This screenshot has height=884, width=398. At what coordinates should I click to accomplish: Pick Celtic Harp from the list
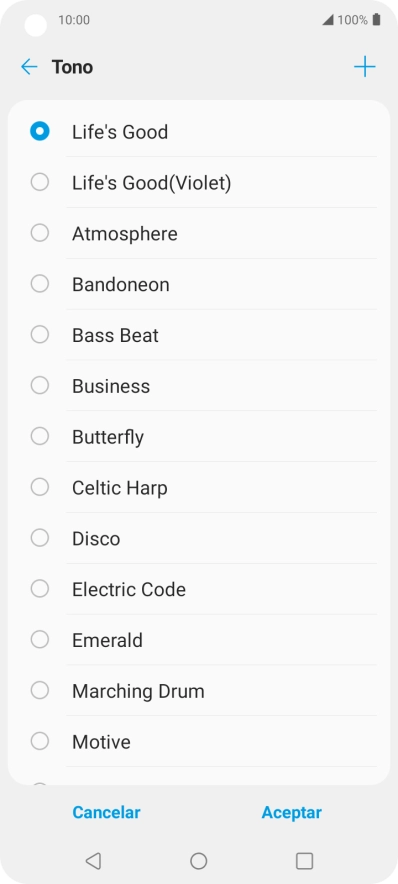pyautogui.click(x=199, y=487)
